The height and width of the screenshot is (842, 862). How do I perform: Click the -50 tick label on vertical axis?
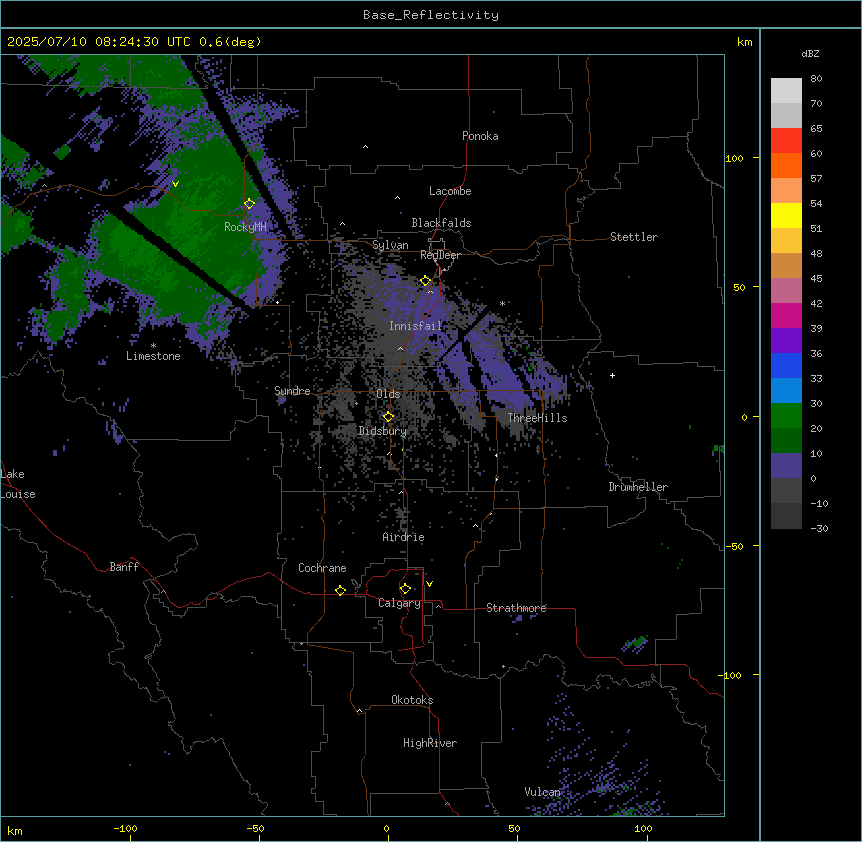pos(734,546)
